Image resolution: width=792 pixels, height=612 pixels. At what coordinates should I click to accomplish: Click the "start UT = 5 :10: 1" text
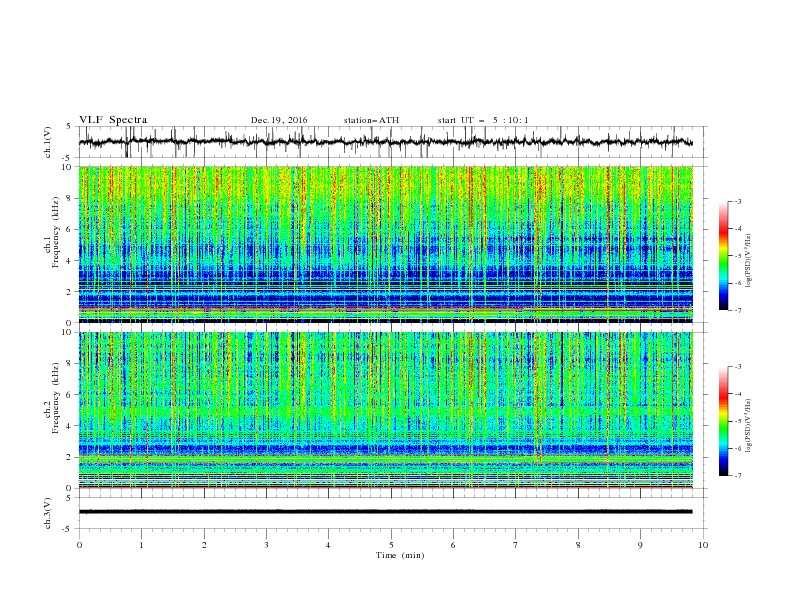point(483,120)
